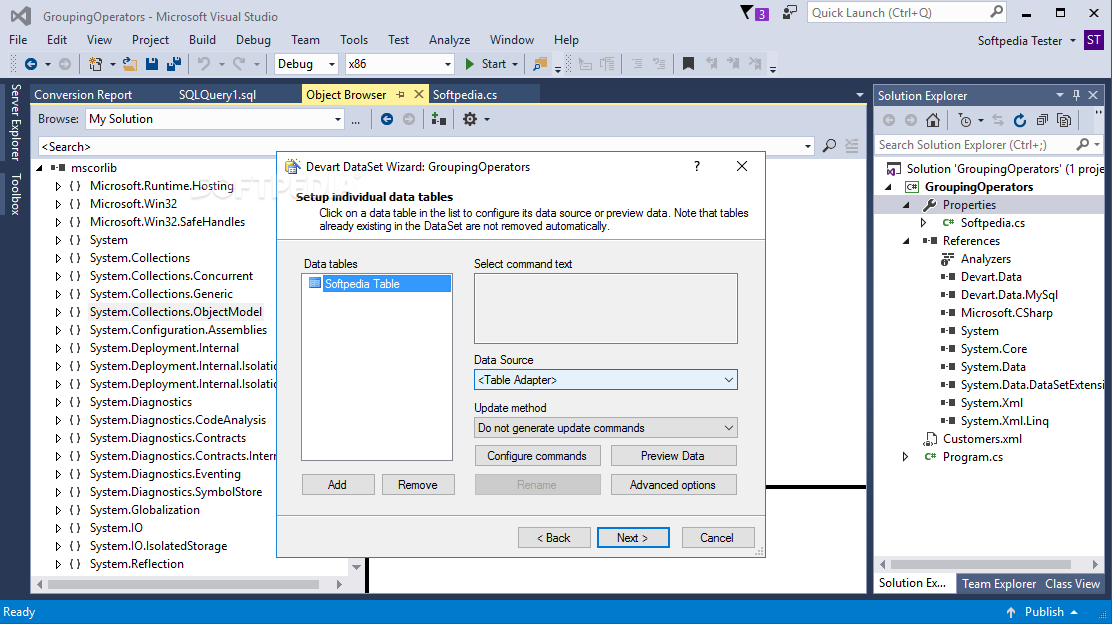Viewport: 1112px width, 624px height.
Task: Open the Server Explorer side tab
Action: (16, 122)
